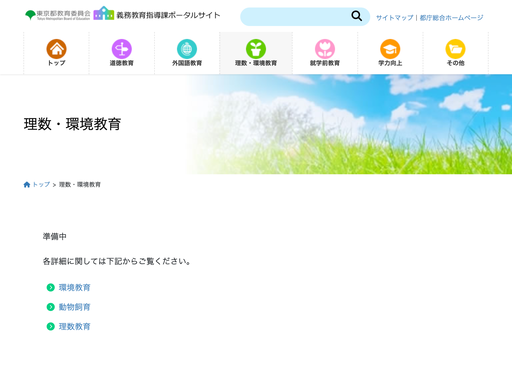This screenshot has height=384, width=512.
Task: Go to トップ via breadcrumb link
Action: (41, 184)
